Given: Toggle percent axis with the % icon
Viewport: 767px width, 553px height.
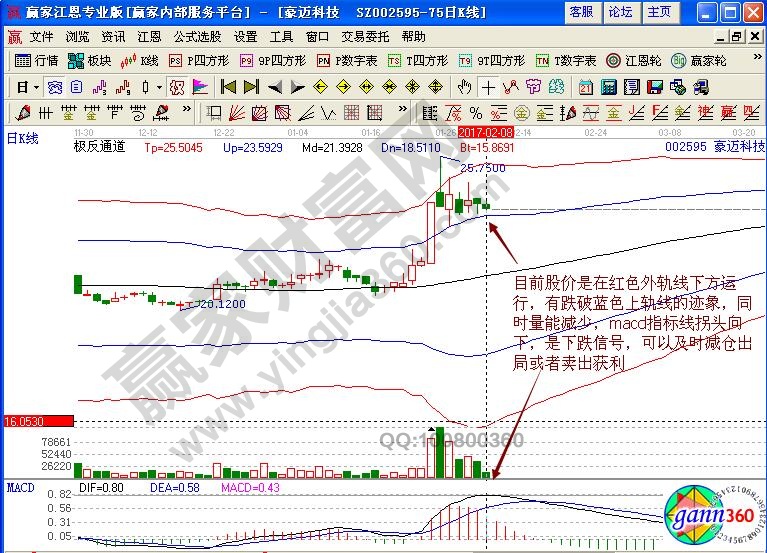Looking at the screenshot, I should 476,111.
